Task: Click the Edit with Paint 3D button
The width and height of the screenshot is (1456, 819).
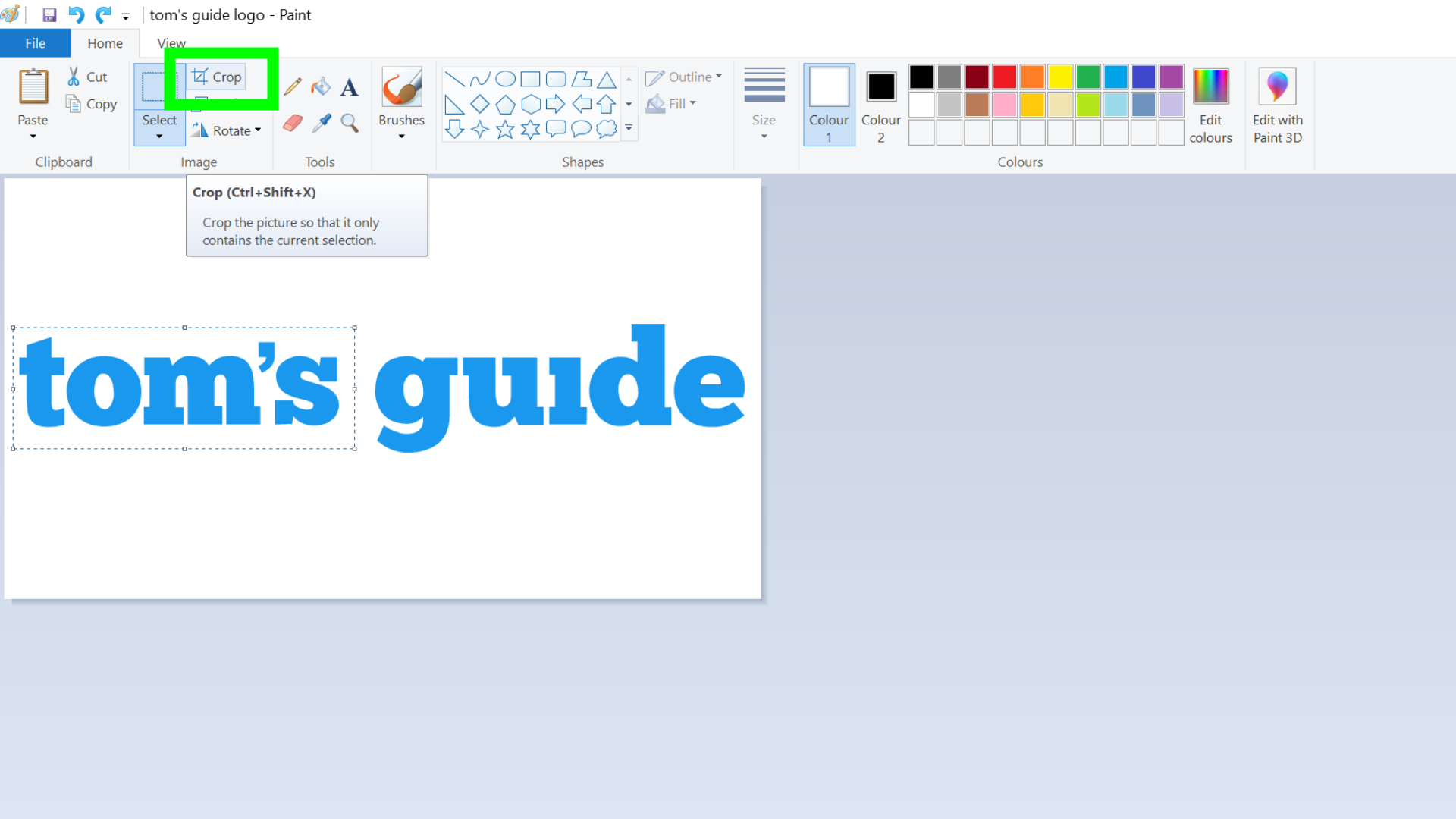Action: 1279,104
